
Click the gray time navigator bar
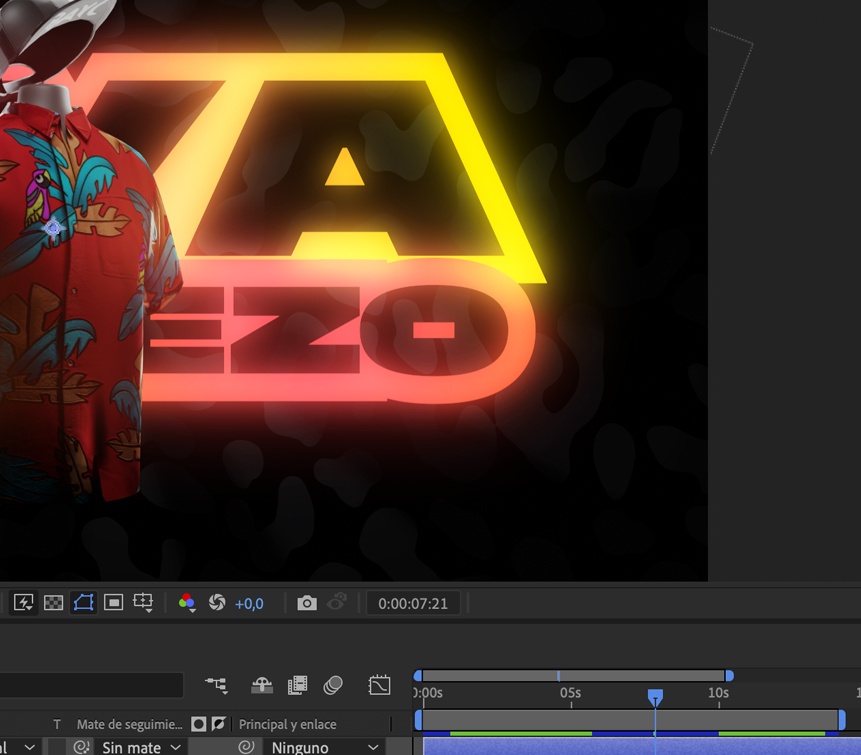tap(574, 675)
